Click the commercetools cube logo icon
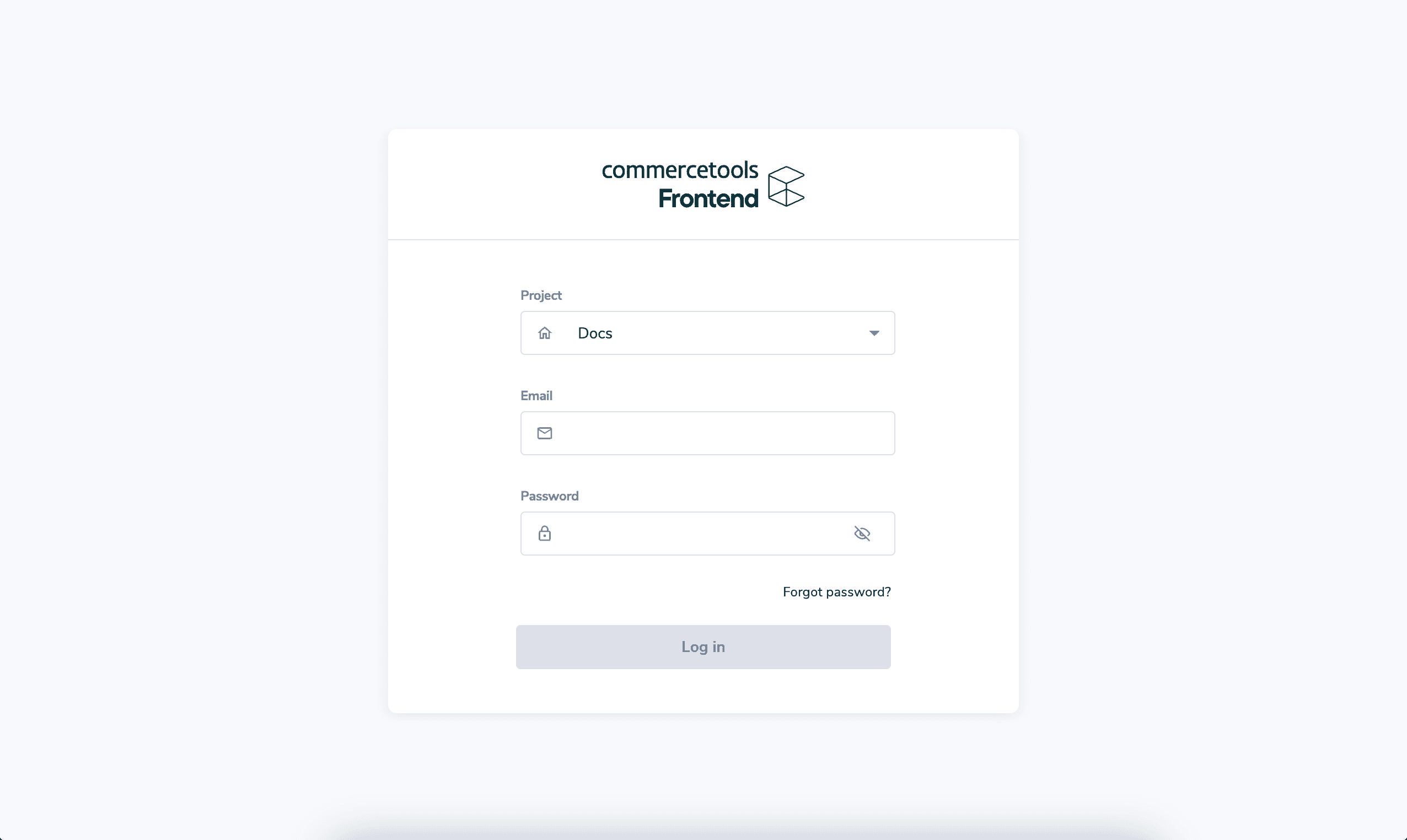The height and width of the screenshot is (840, 1407). pyautogui.click(x=786, y=186)
